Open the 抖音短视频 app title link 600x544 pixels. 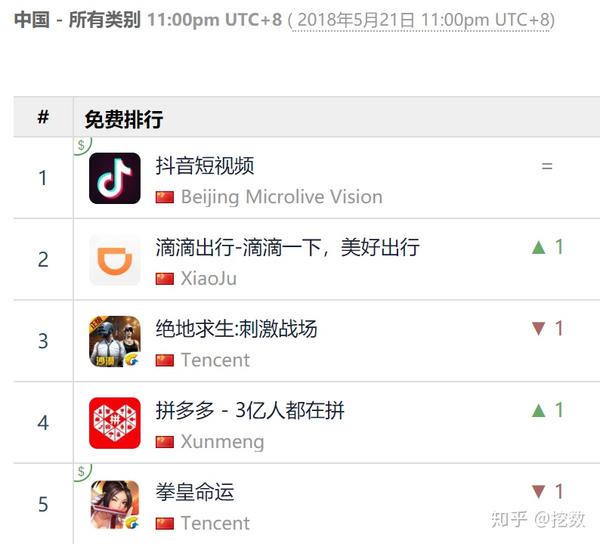pyautogui.click(x=205, y=166)
